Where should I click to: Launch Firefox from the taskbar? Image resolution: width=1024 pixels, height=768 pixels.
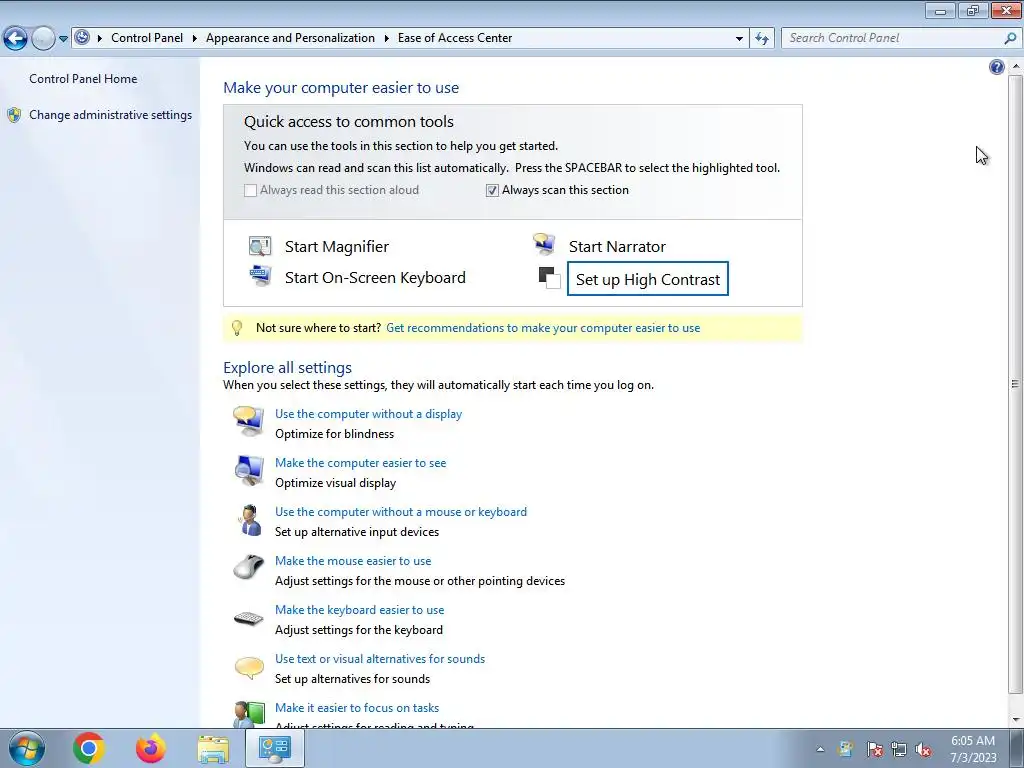[151, 748]
